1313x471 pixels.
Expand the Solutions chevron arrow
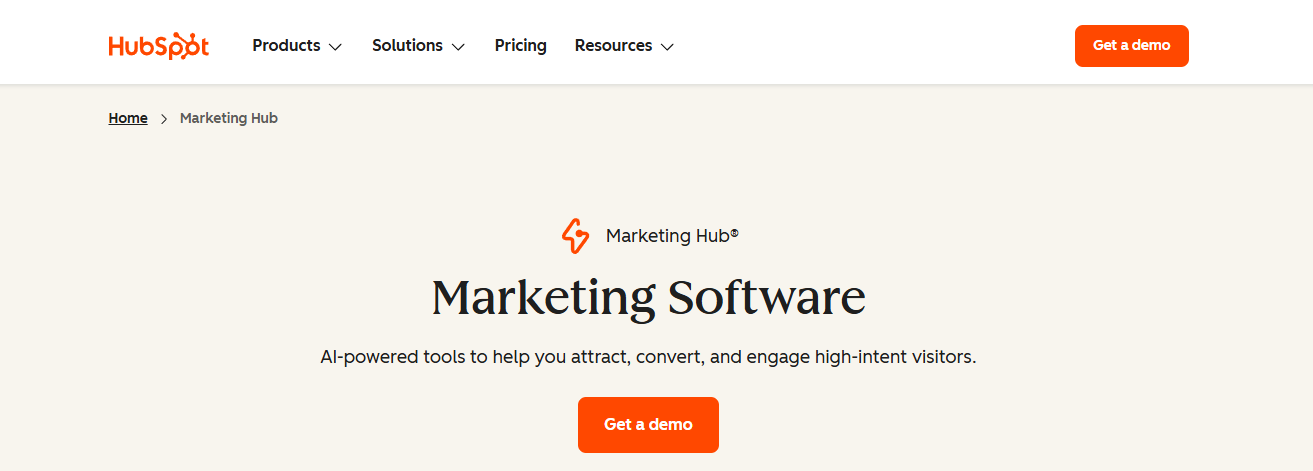point(458,47)
